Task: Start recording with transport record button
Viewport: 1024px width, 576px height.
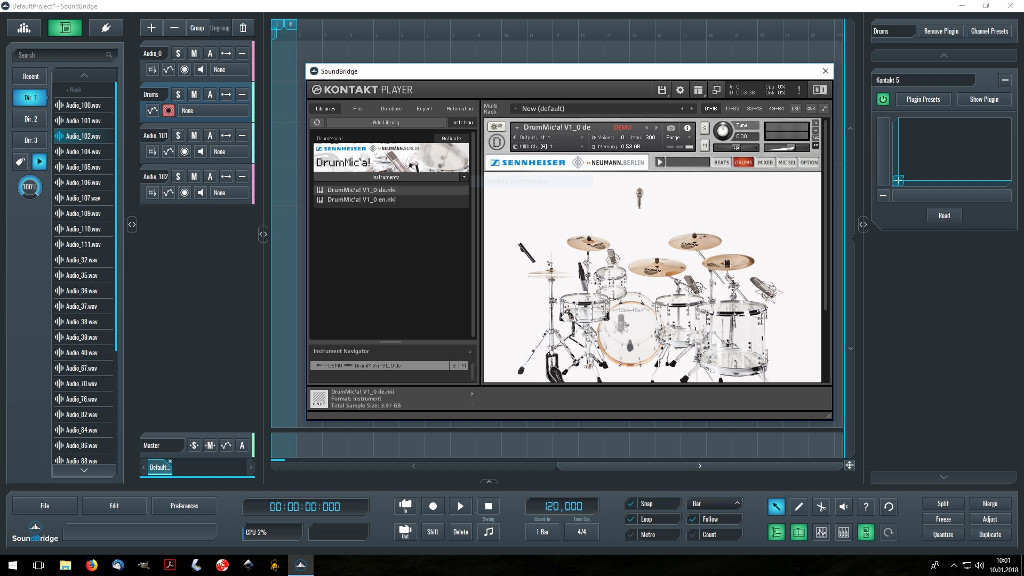Action: tap(432, 506)
